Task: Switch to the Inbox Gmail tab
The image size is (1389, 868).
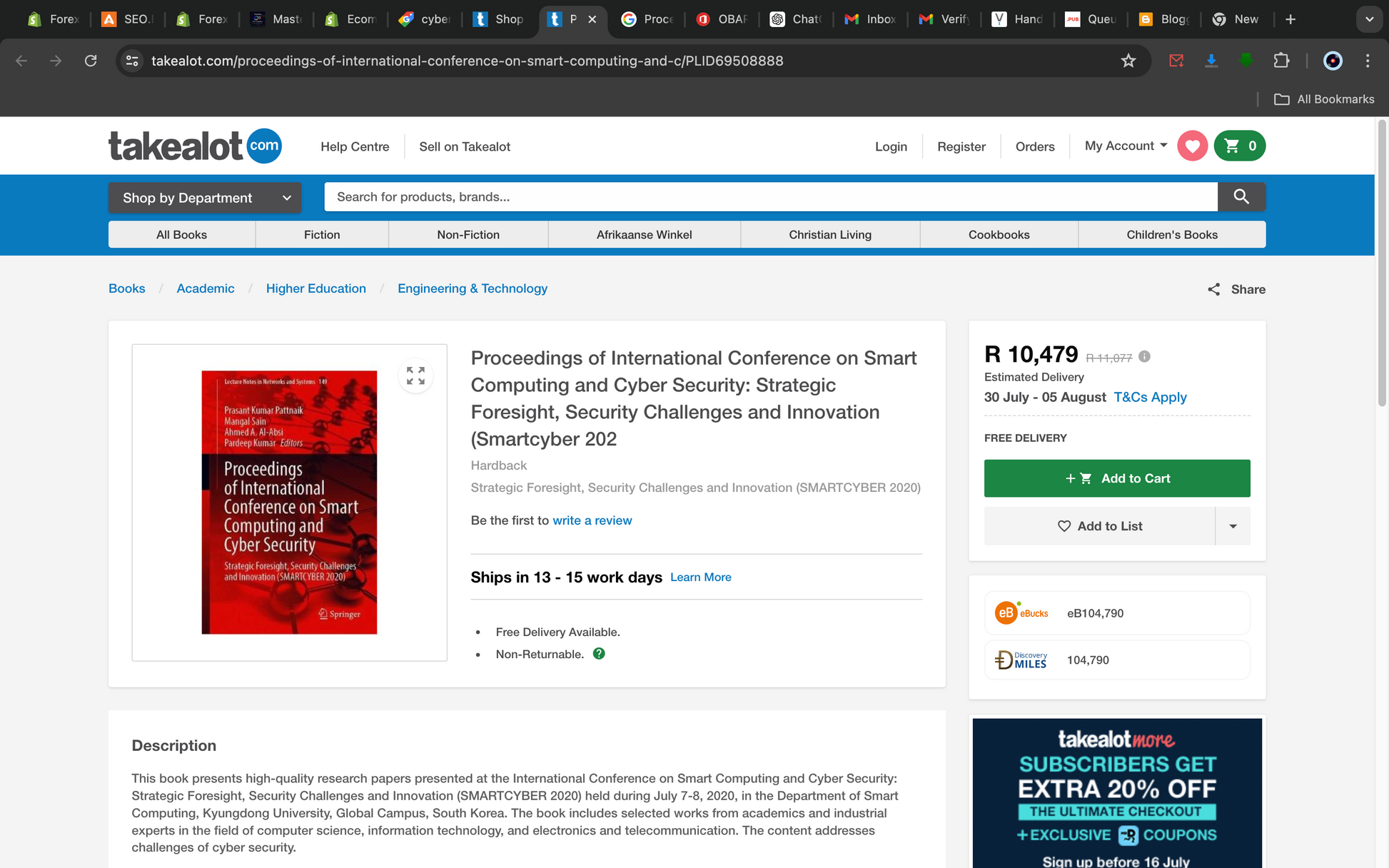Action: click(870, 19)
